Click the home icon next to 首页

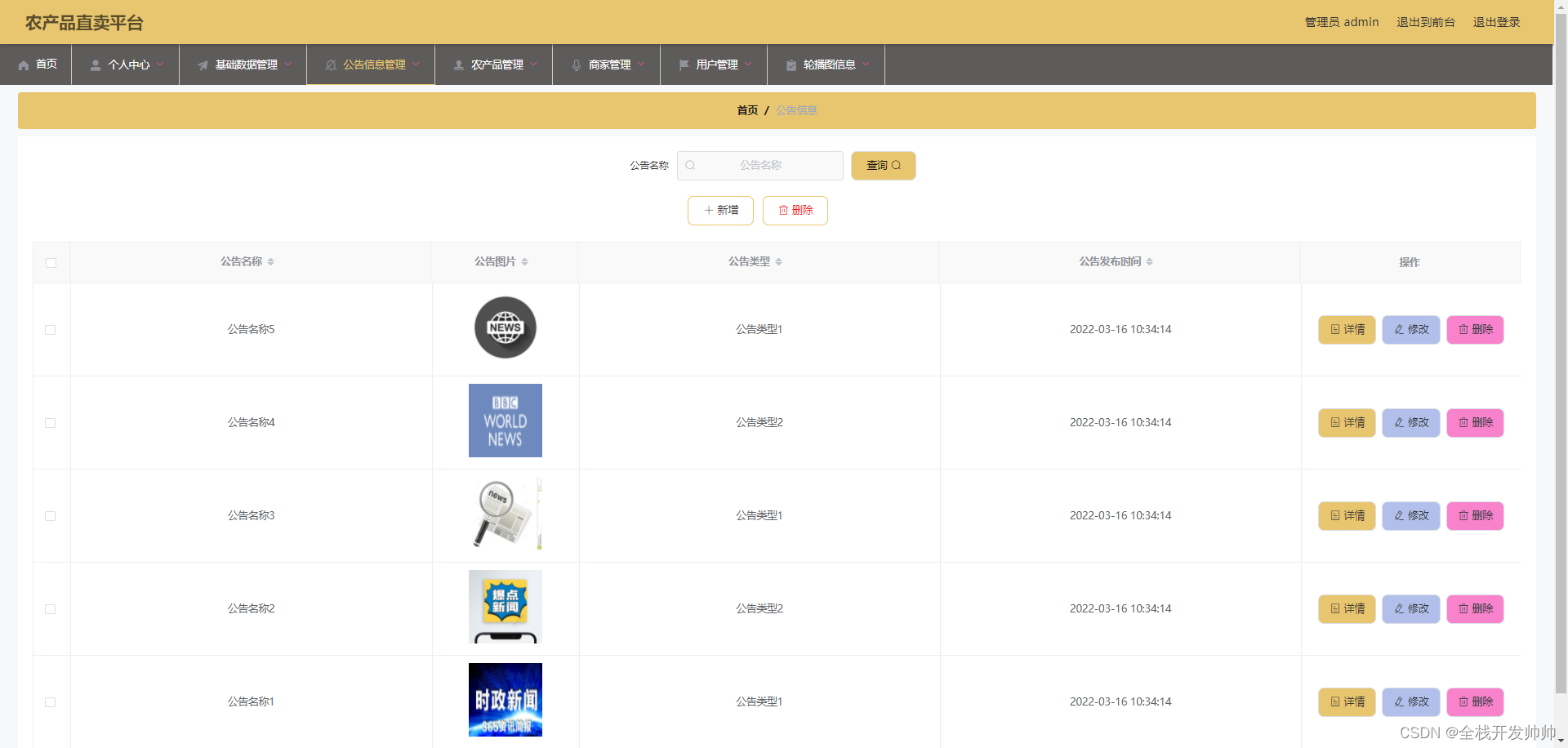coord(24,65)
